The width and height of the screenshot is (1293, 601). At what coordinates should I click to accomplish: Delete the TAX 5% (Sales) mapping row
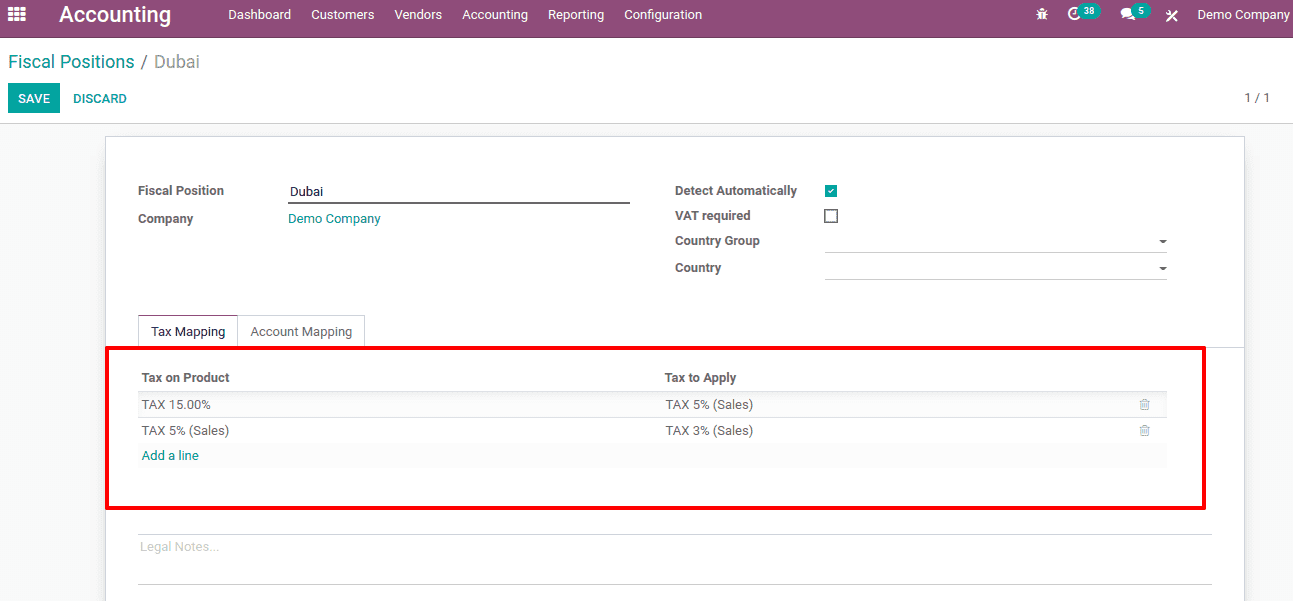pyautogui.click(x=1144, y=431)
